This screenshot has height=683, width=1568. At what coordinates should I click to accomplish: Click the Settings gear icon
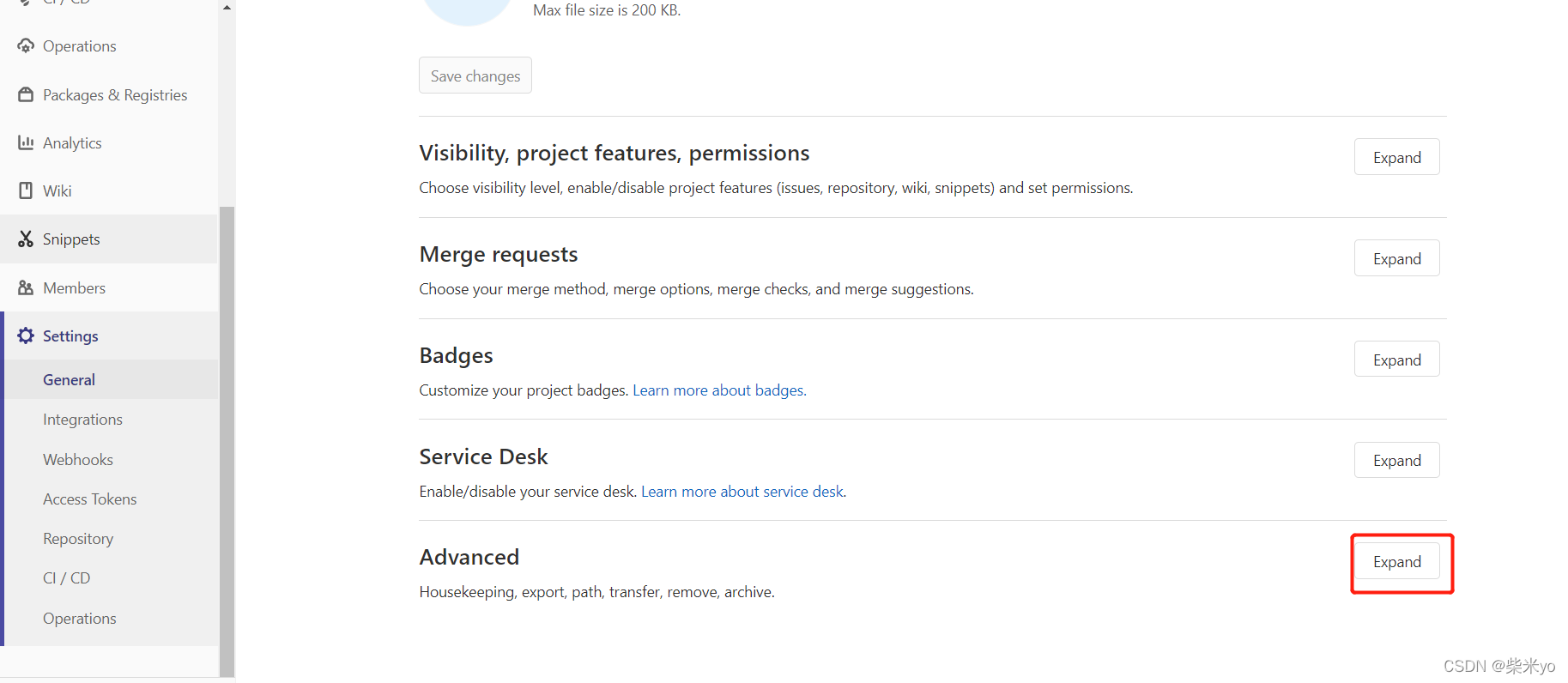pos(26,335)
